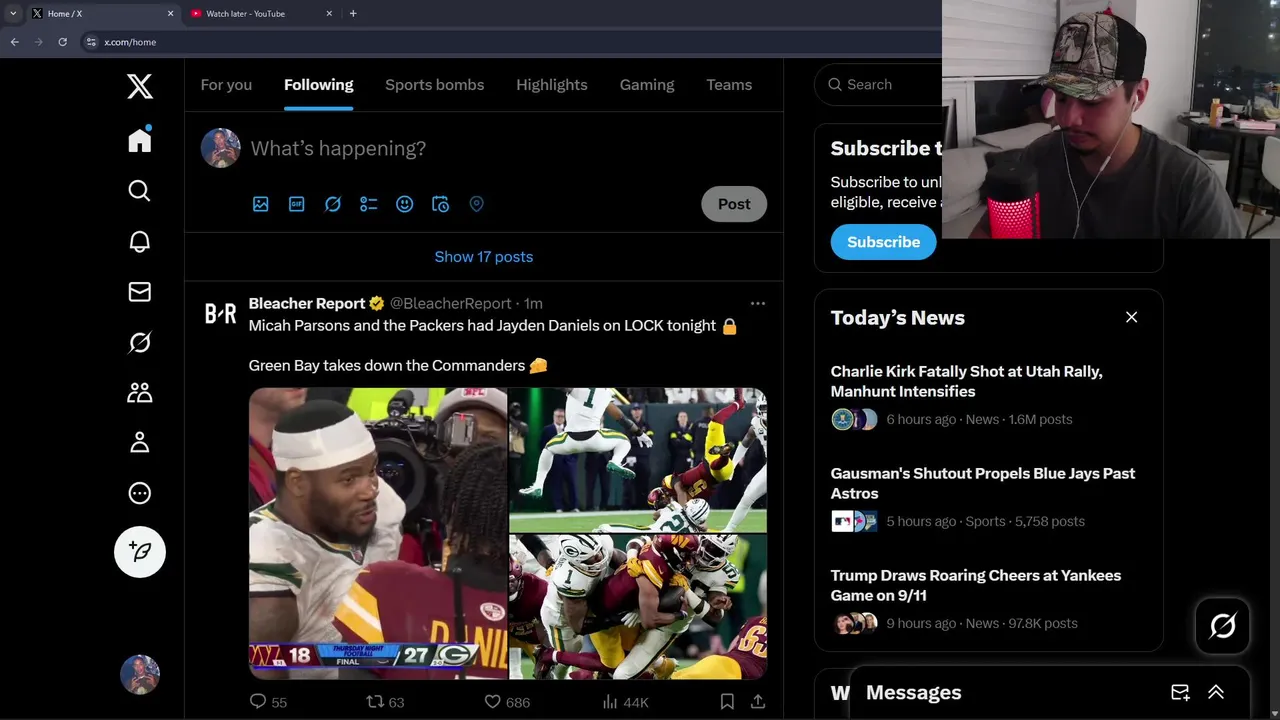
Task: Open emoji picker in composer
Action: tap(405, 204)
